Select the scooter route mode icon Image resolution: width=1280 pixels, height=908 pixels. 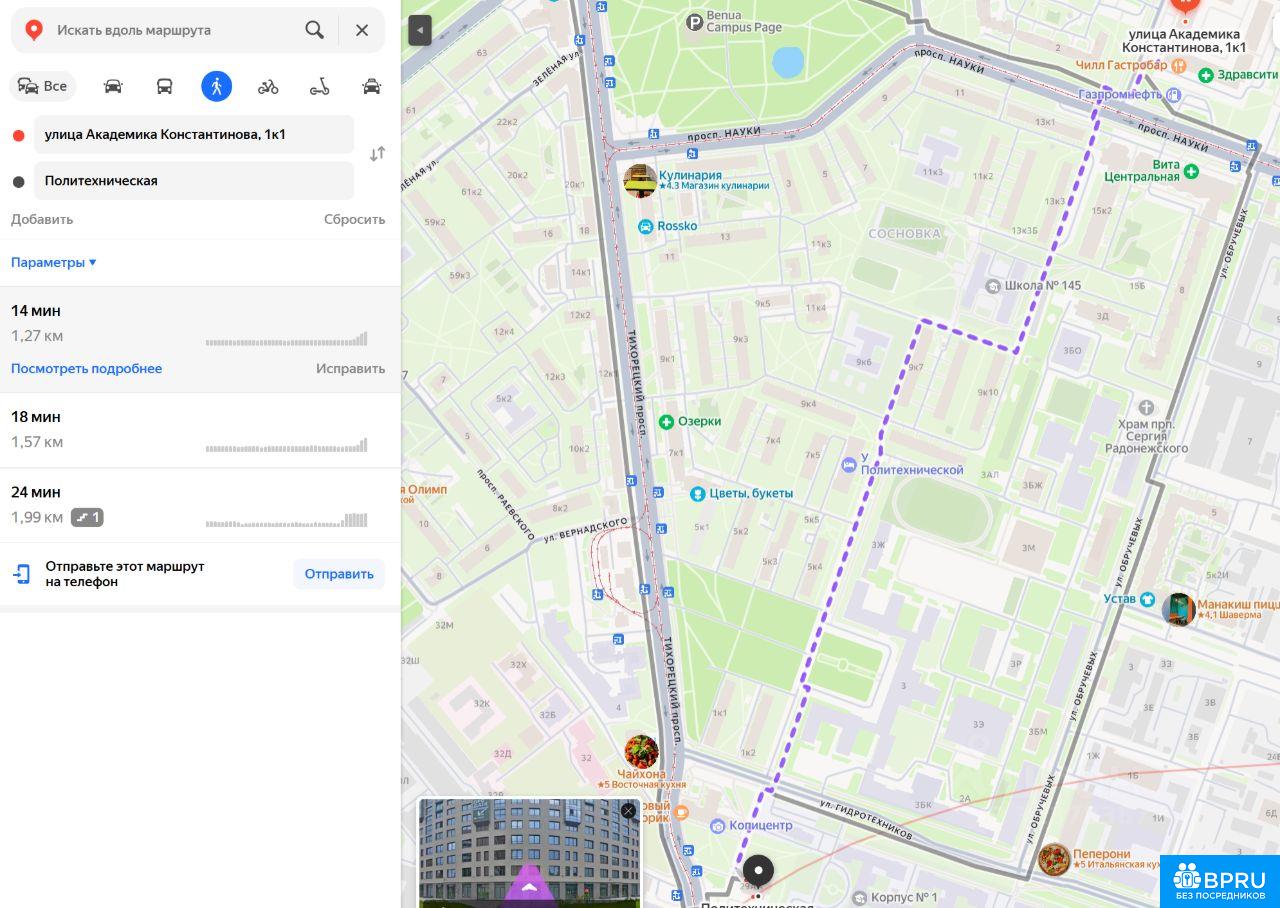319,86
